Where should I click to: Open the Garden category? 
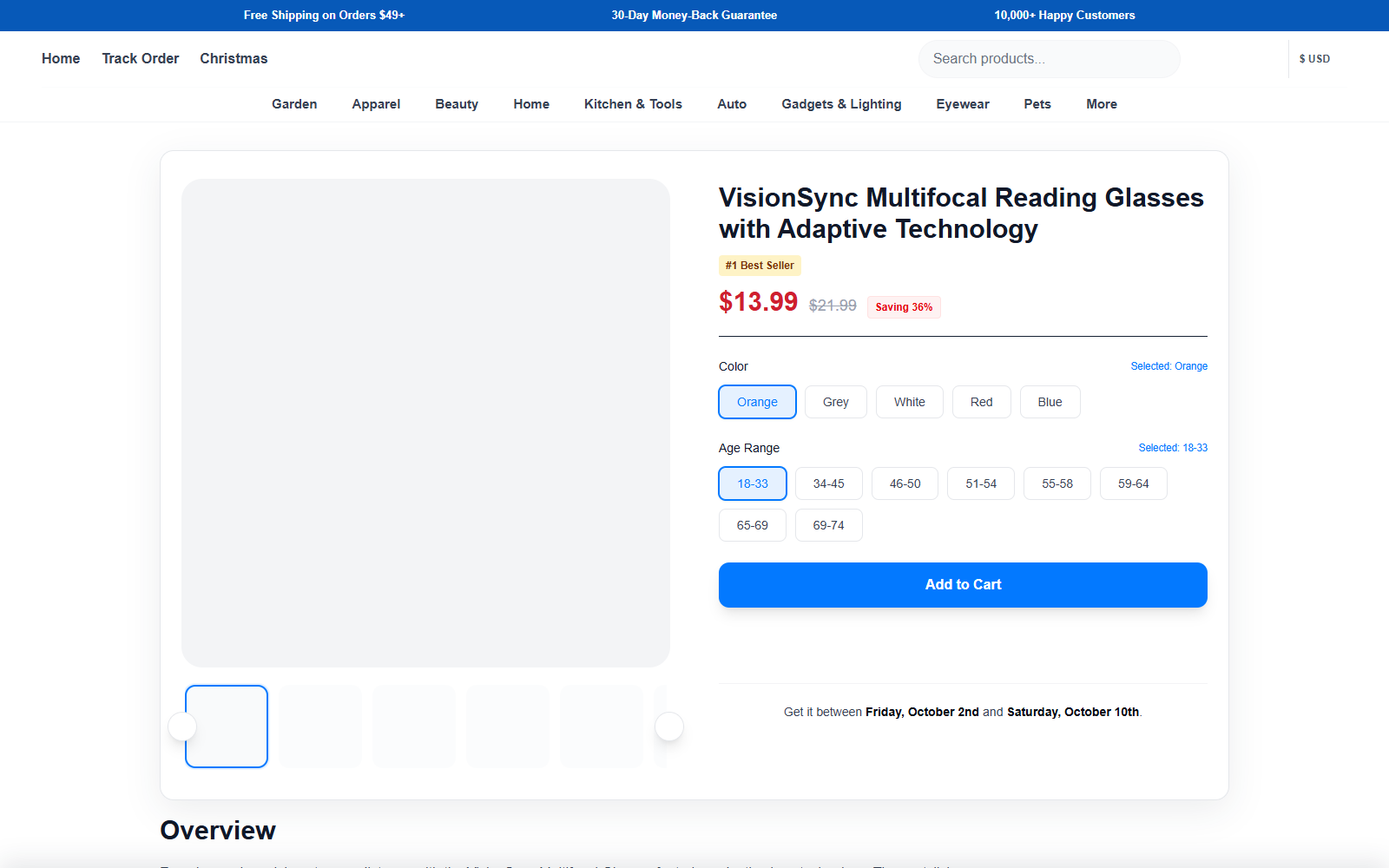click(294, 104)
